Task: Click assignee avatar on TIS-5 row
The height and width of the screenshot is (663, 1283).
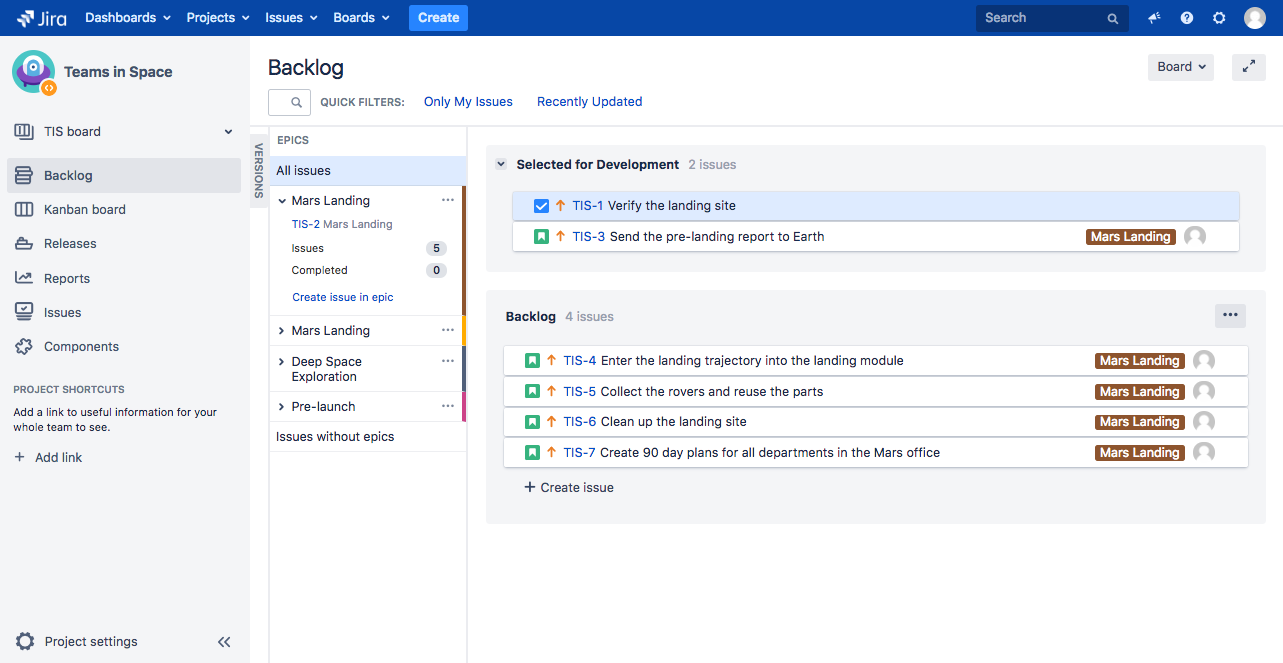Action: click(x=1204, y=391)
